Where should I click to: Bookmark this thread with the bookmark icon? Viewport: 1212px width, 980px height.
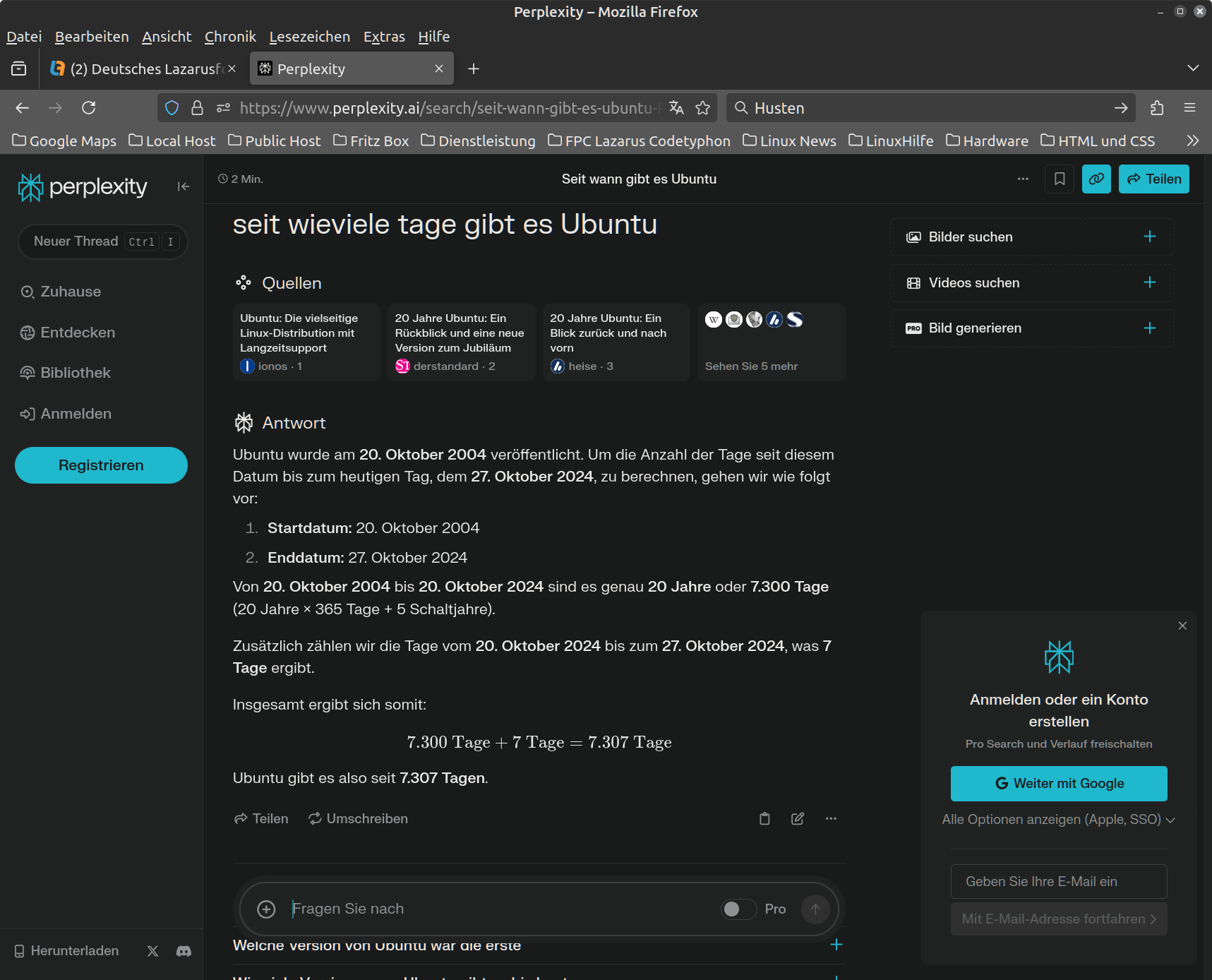1060,179
